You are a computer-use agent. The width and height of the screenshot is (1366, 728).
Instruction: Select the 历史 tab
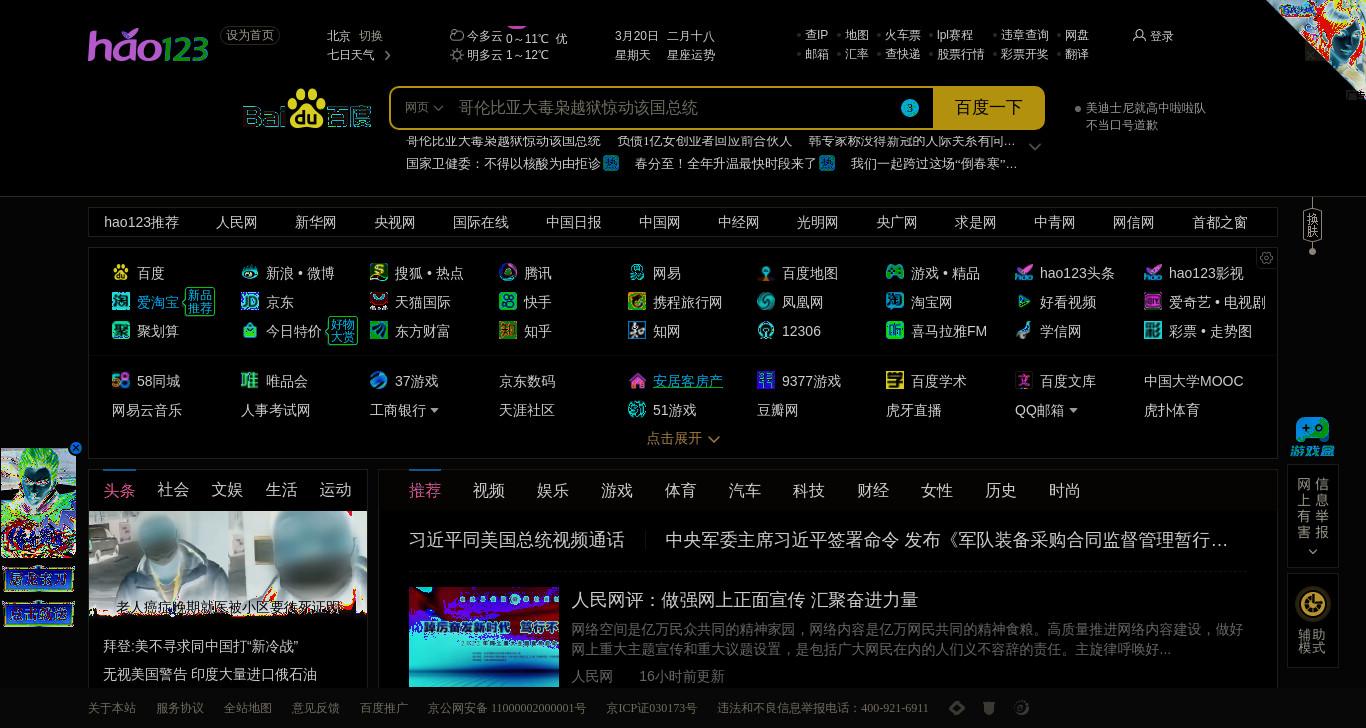point(1001,491)
